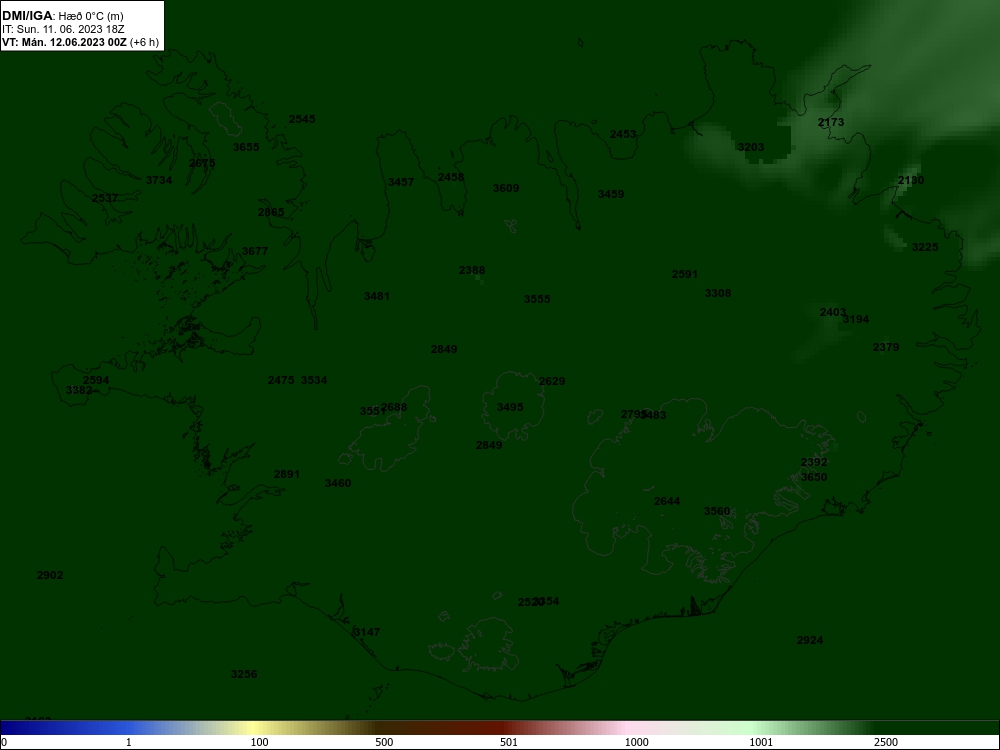Click the 3459 map value
Image resolution: width=1000 pixels, height=750 pixels.
click(611, 194)
